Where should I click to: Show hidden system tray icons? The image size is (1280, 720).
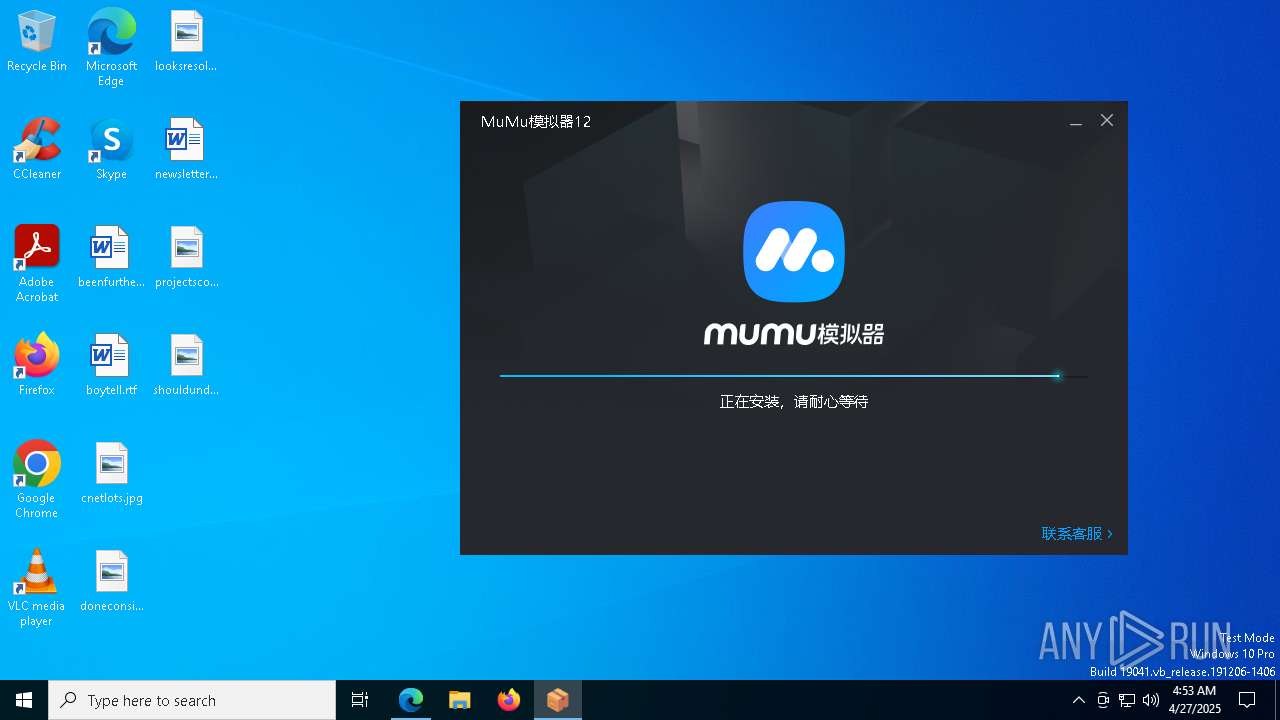coord(1078,700)
